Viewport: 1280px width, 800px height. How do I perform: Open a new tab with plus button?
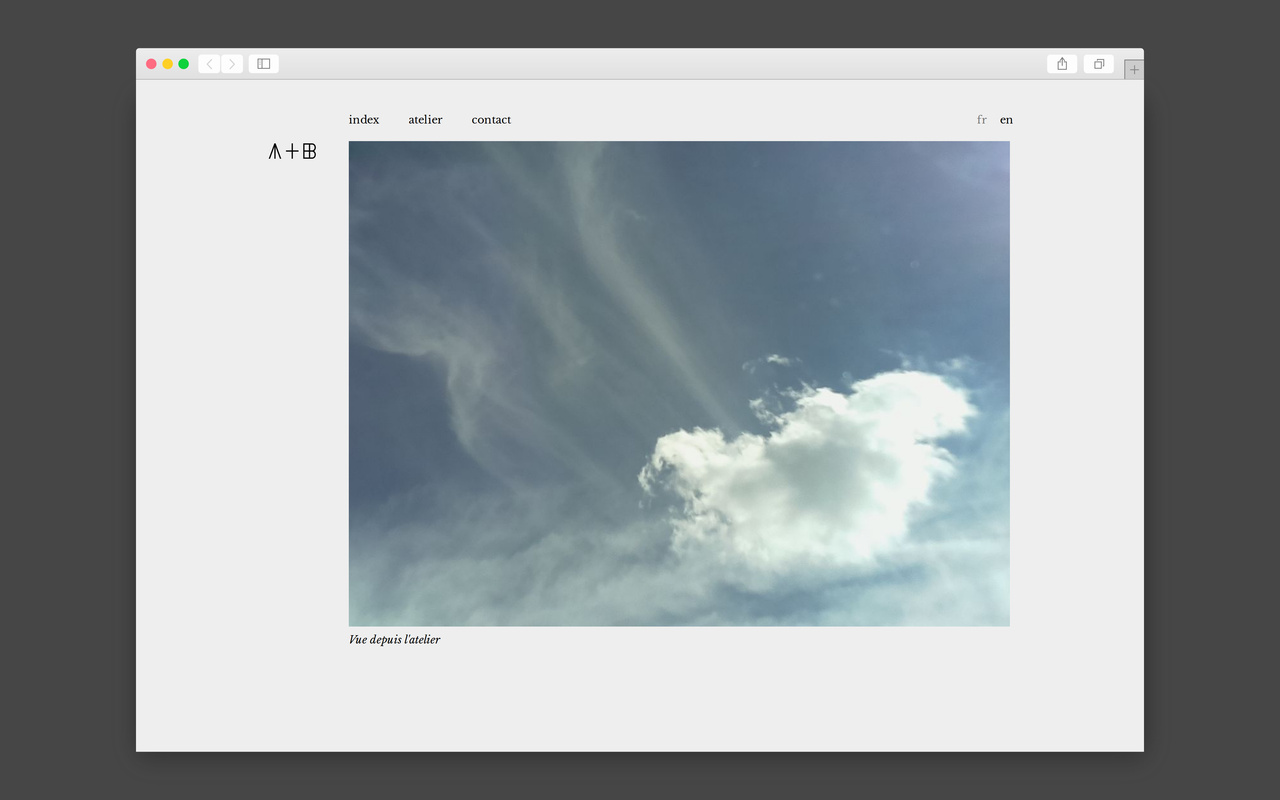1133,70
